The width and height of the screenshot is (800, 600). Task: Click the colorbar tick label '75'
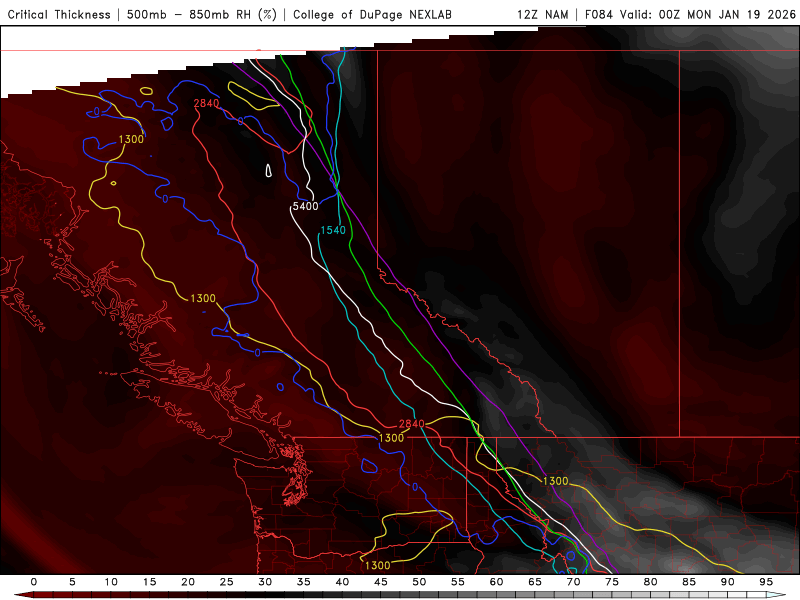pyautogui.click(x=612, y=582)
